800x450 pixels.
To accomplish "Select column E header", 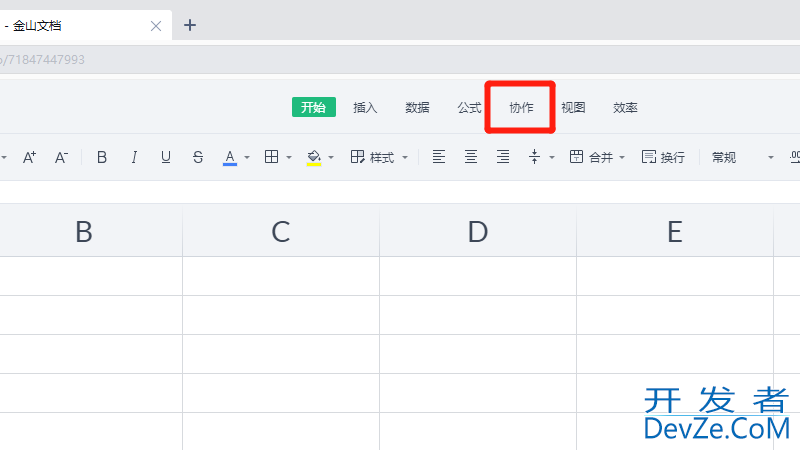I will click(x=675, y=232).
